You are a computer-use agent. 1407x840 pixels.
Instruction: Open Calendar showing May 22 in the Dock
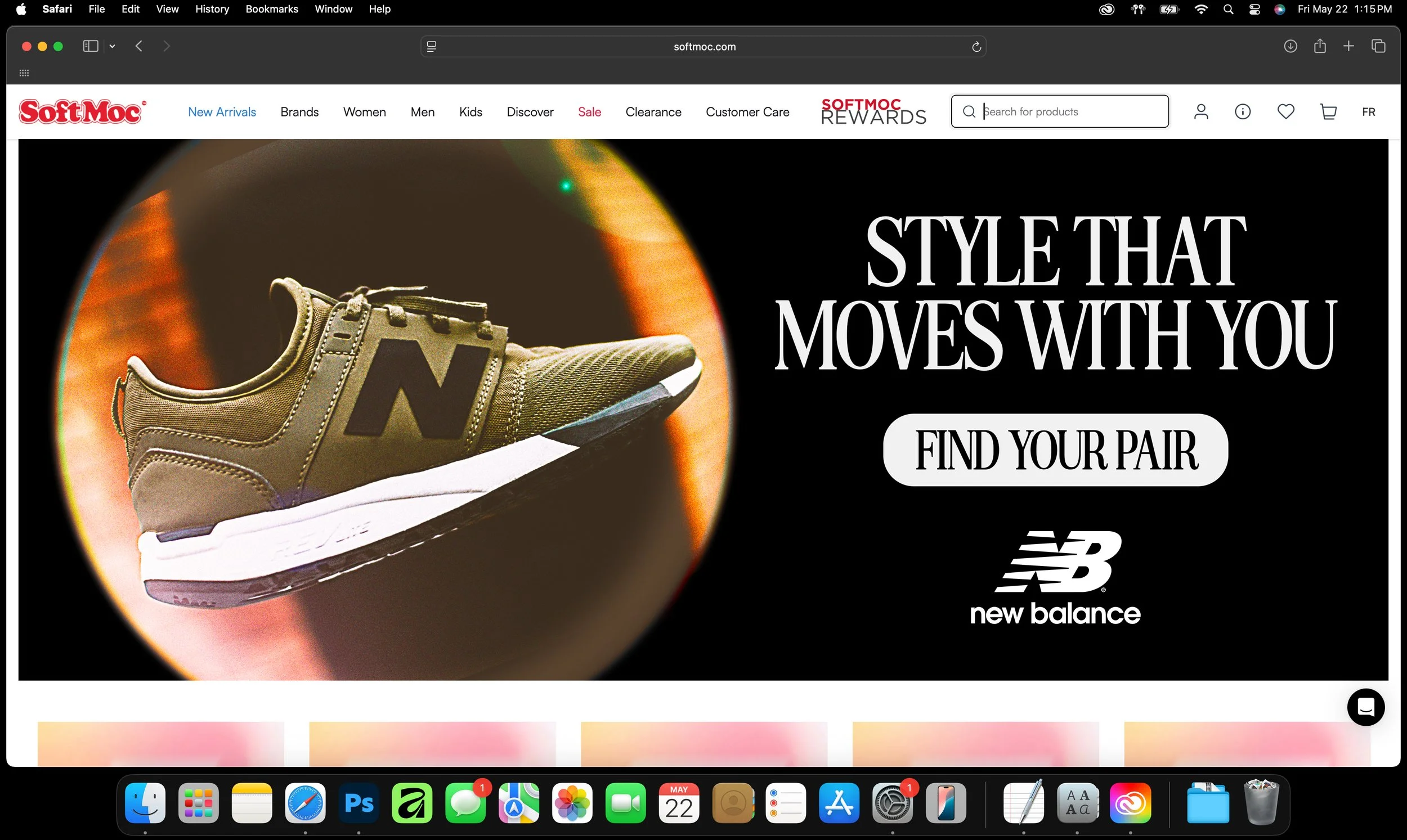tap(679, 803)
